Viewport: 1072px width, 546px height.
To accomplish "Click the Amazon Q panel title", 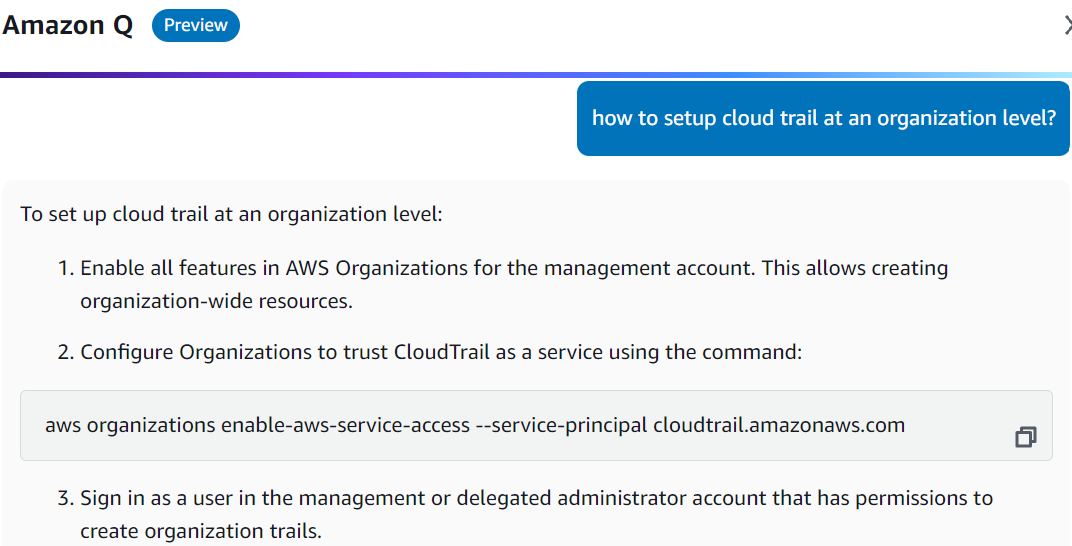I will (x=67, y=26).
